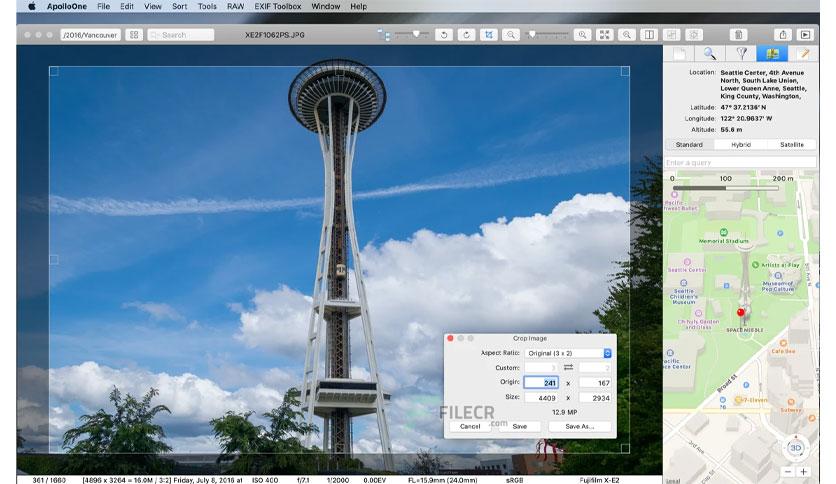This screenshot has width=836, height=484.
Task: Click the grid browser icon beside path
Action: pyautogui.click(x=134, y=35)
